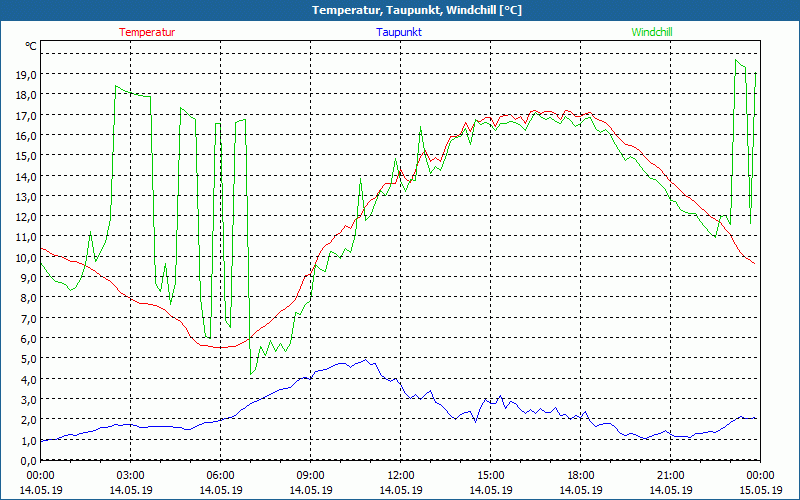Click the 0,0 y-axis value
Image resolution: width=800 pixels, height=500 pixels.
click(x=26, y=461)
